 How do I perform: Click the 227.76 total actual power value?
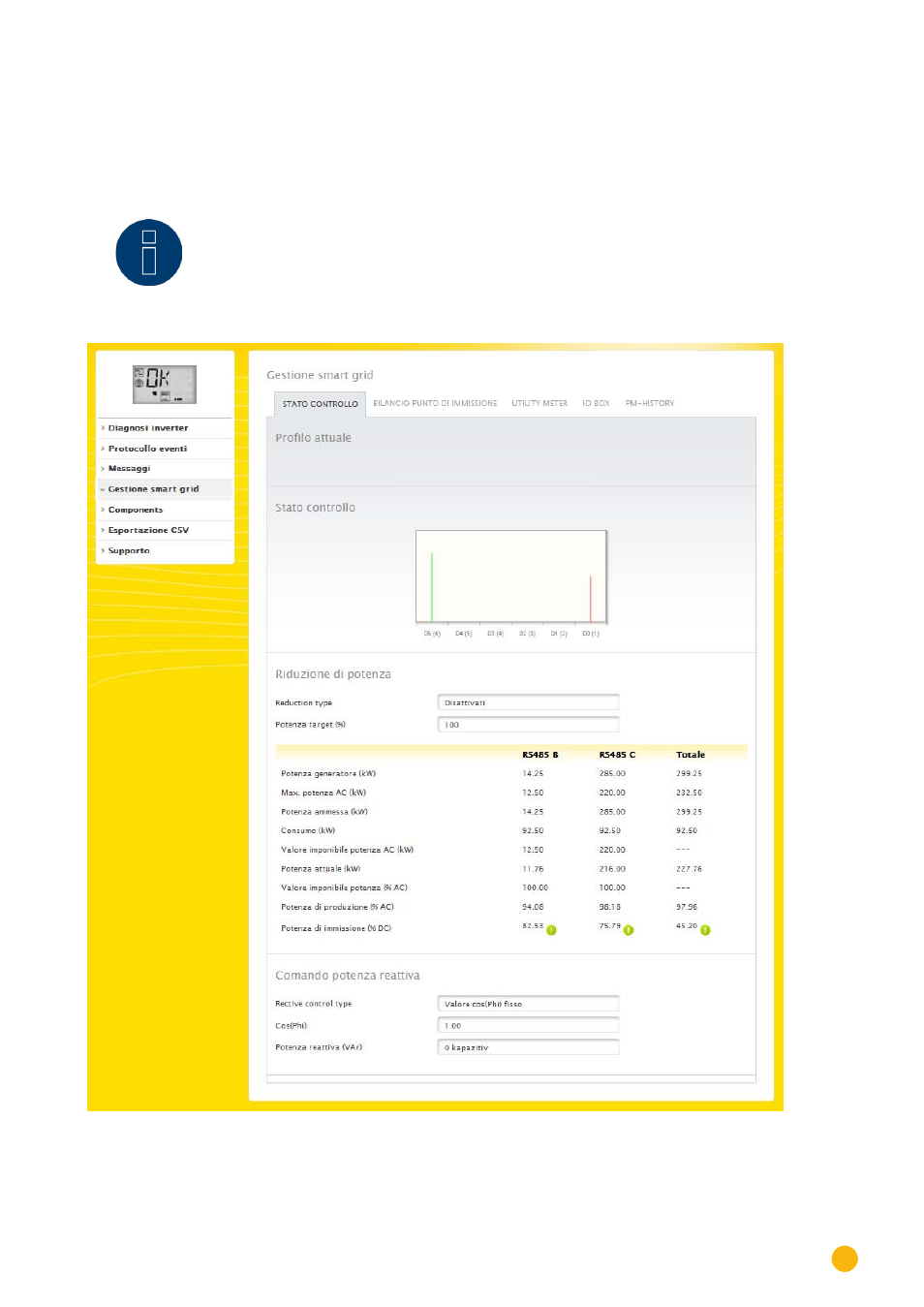click(689, 869)
